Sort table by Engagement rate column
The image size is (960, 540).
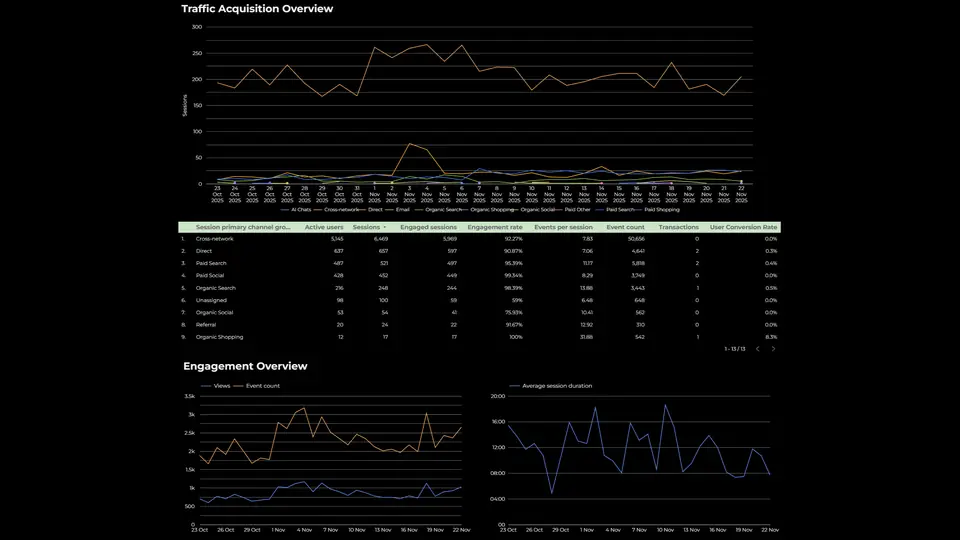(x=495, y=227)
